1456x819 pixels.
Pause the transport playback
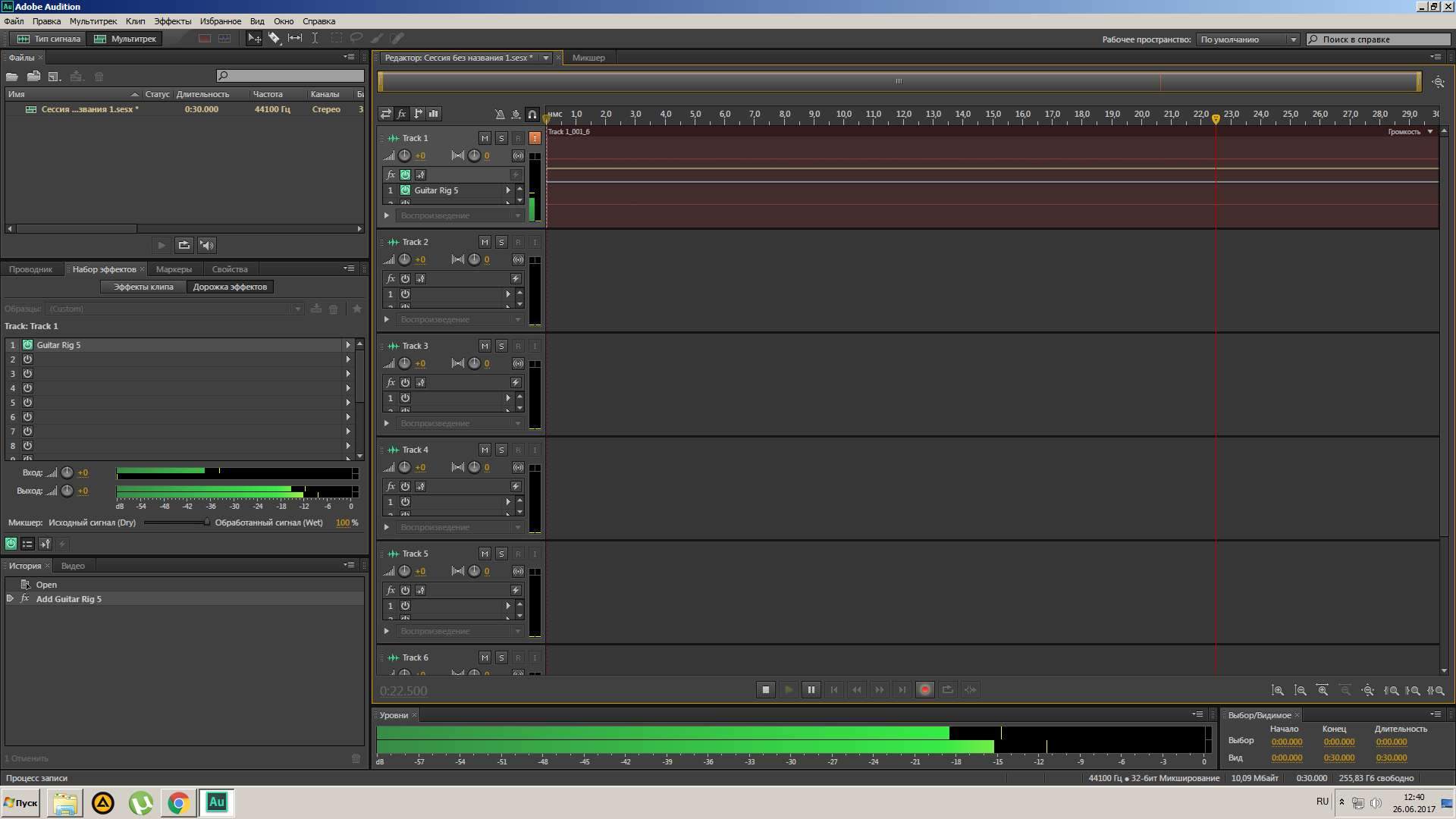pos(811,690)
